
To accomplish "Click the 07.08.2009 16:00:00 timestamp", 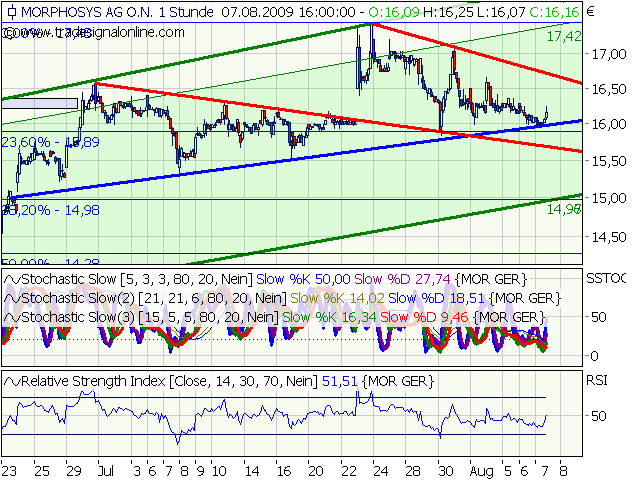I will click(288, 12).
